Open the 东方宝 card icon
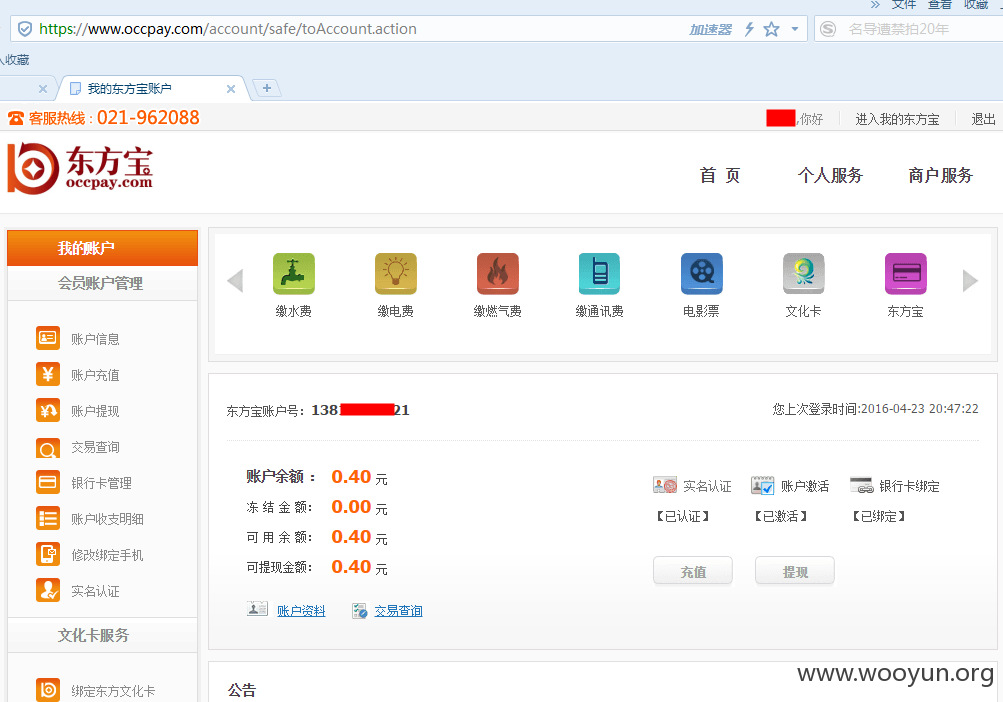Image resolution: width=1003 pixels, height=702 pixels. [906, 274]
